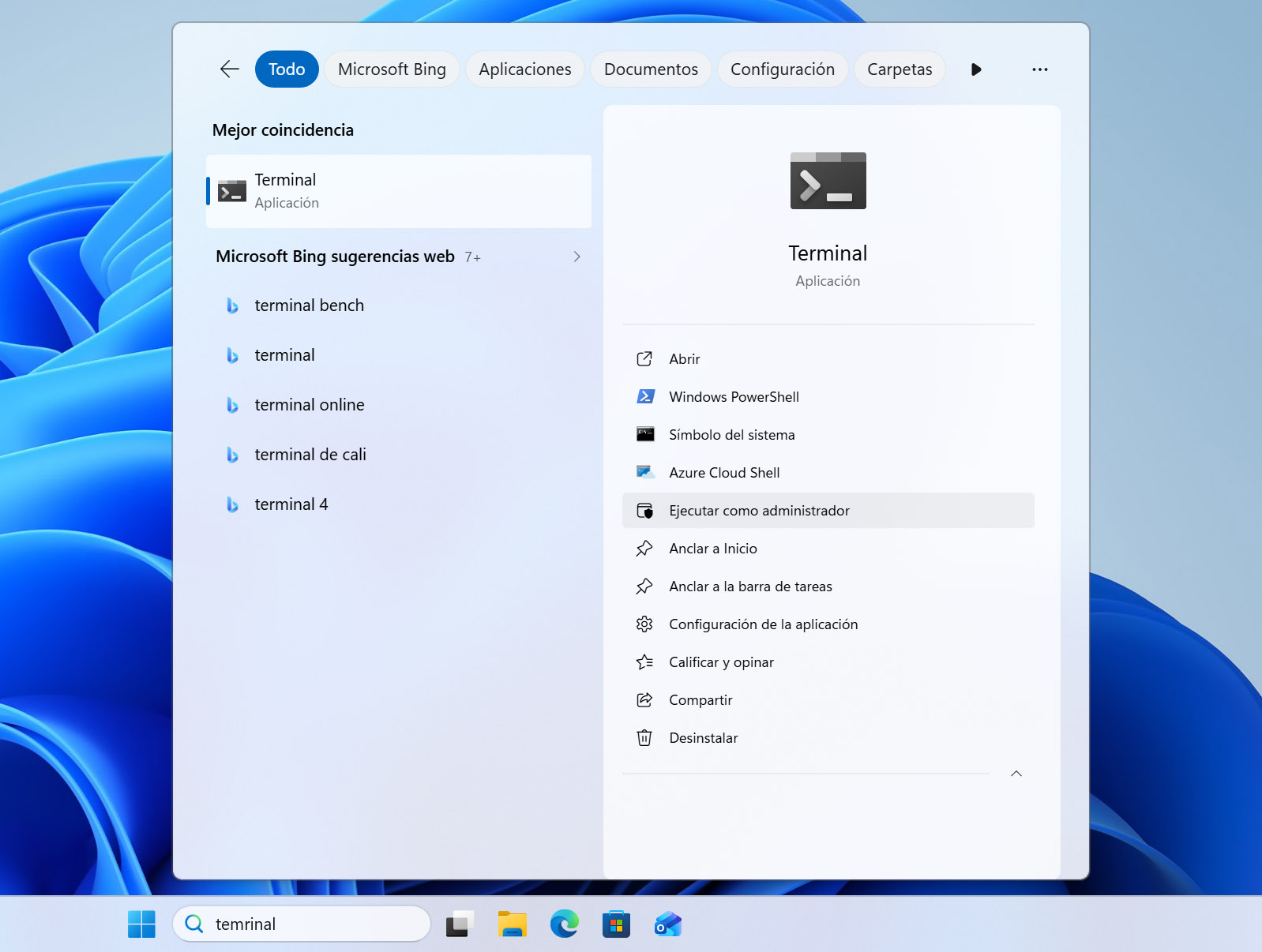The height and width of the screenshot is (952, 1262).
Task: Open the Windows Start menu
Action: pos(141,924)
